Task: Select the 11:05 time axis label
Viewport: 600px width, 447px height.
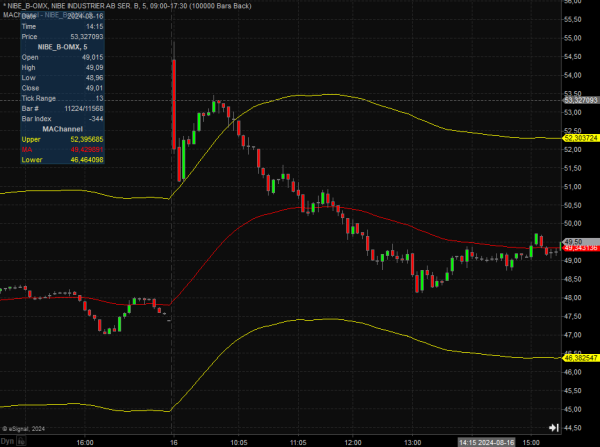Action: [x=298, y=443]
